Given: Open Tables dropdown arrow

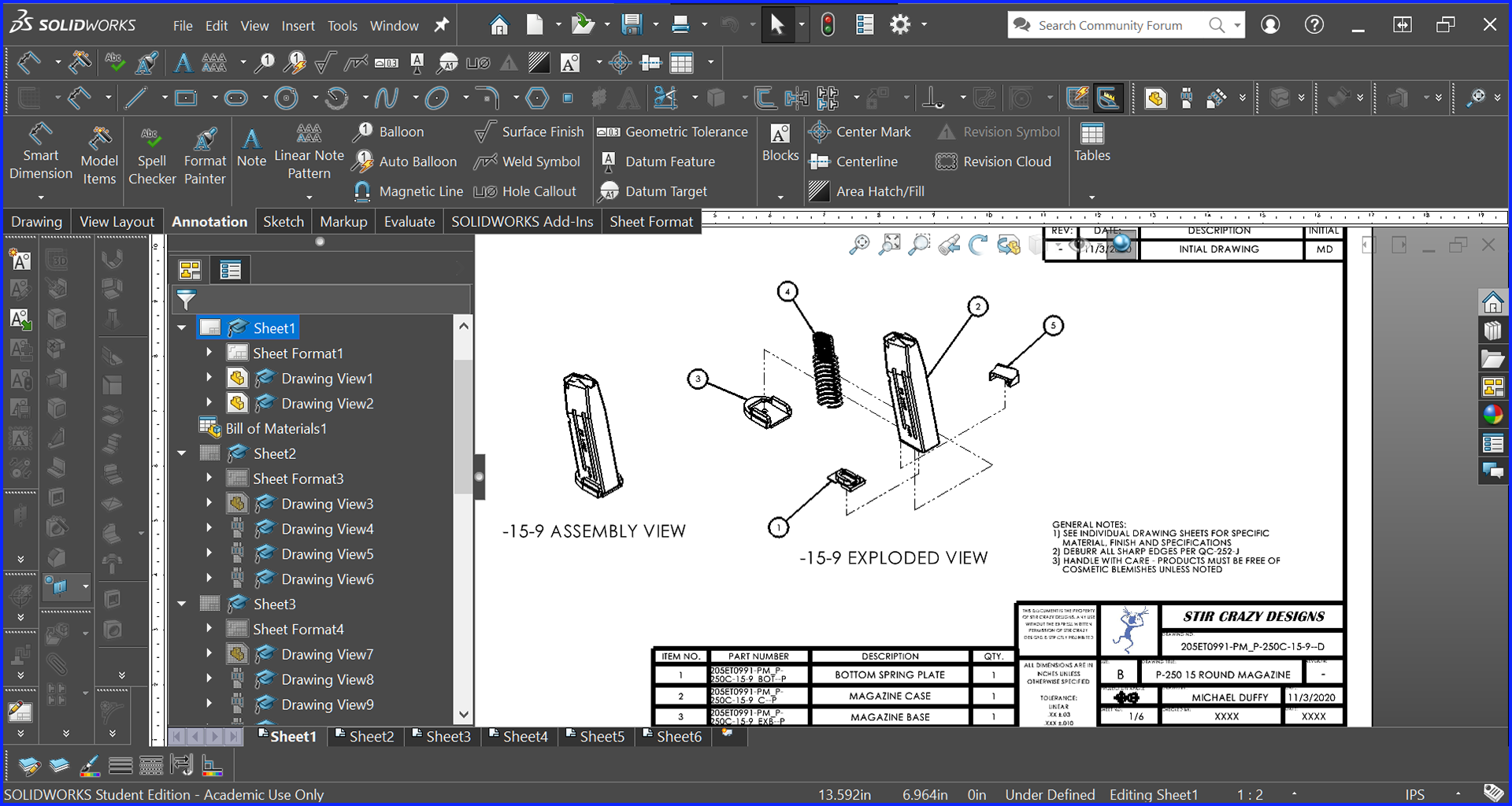Looking at the screenshot, I should (x=1091, y=197).
